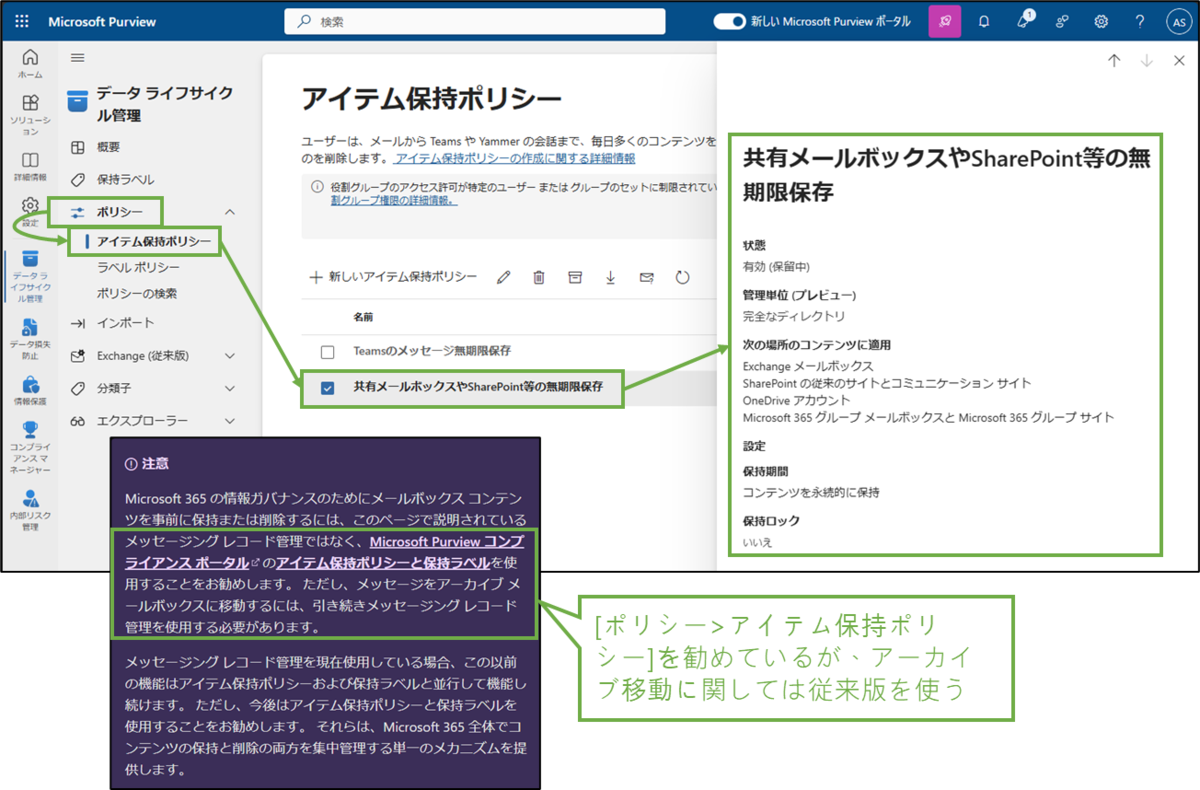Click the envelope mail icon in toolbar
1200x790 pixels.
click(647, 277)
